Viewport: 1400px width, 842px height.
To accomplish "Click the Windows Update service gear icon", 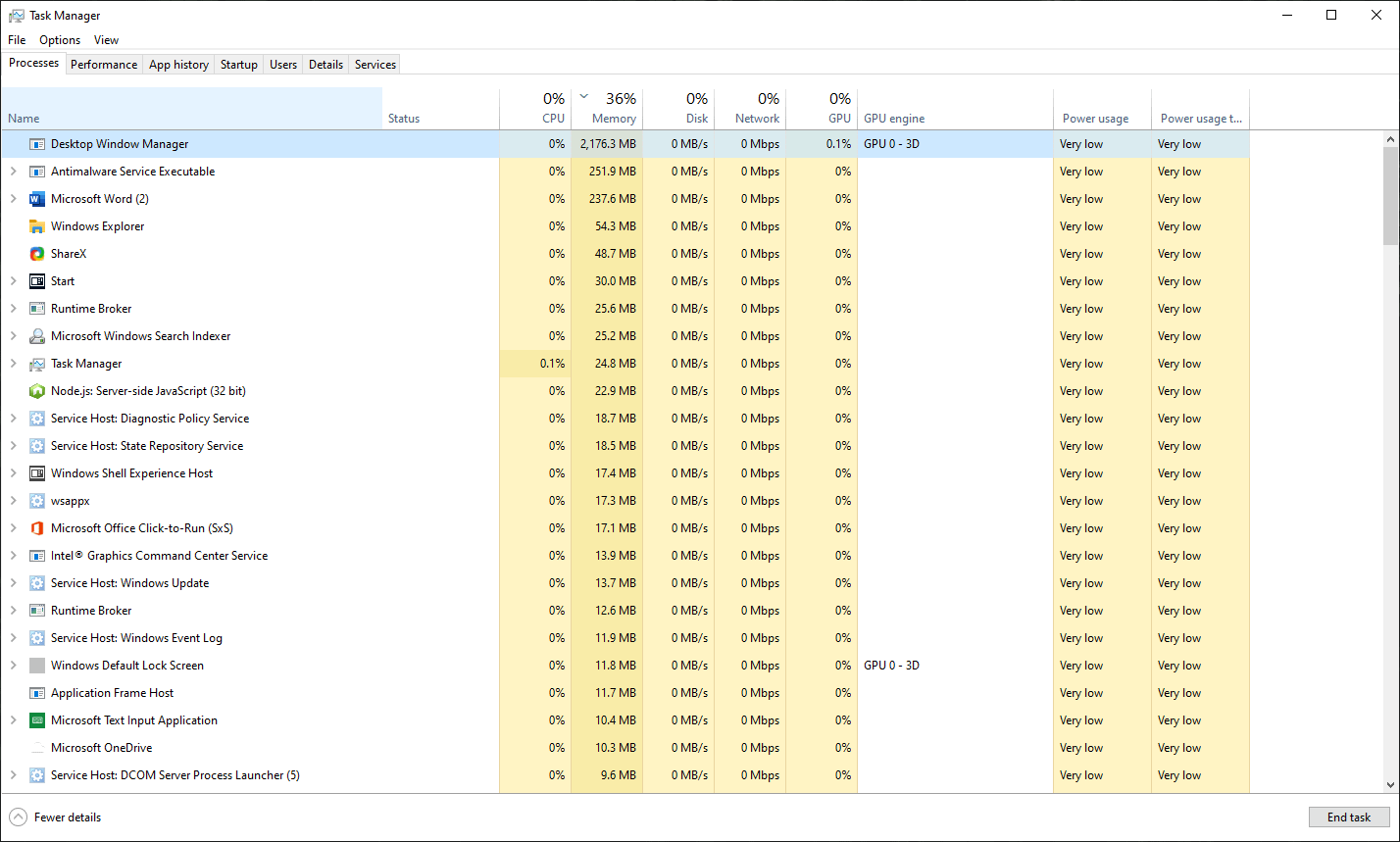I will 37,583.
